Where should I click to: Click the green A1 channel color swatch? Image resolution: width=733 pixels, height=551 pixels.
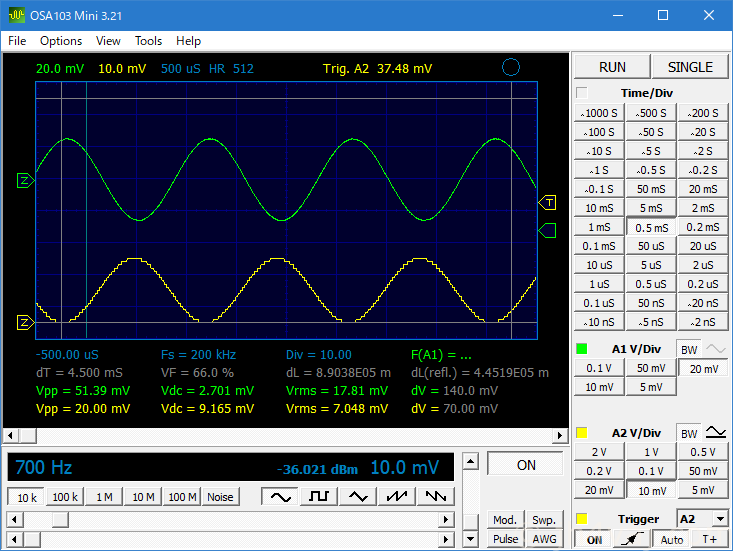point(582,349)
